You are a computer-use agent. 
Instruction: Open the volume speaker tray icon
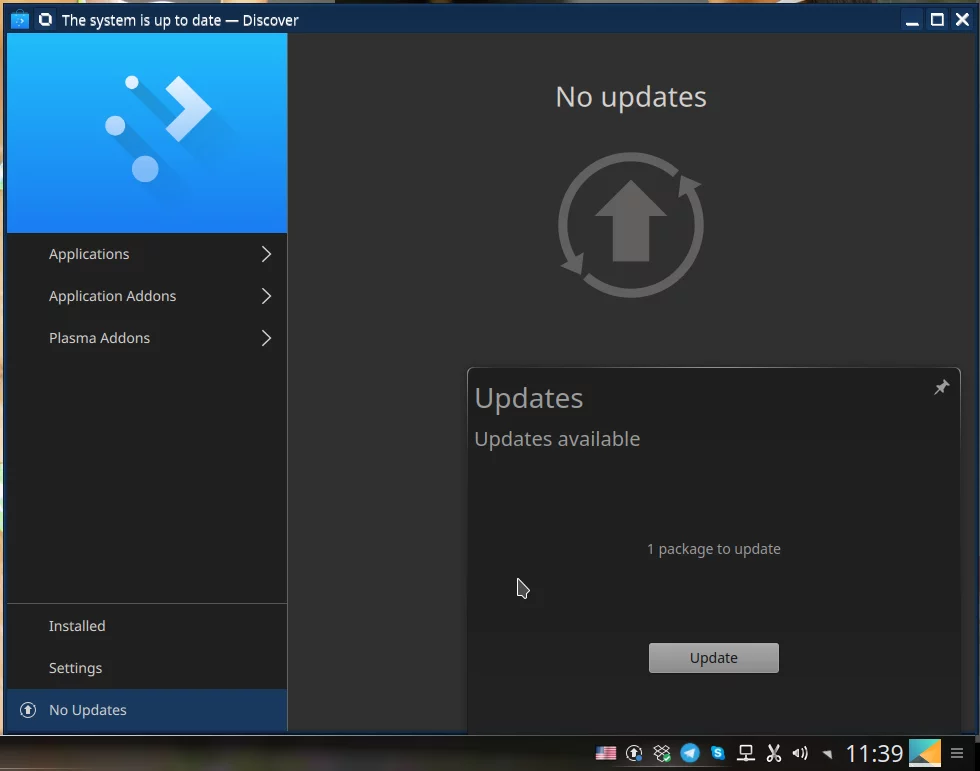pyautogui.click(x=800, y=754)
